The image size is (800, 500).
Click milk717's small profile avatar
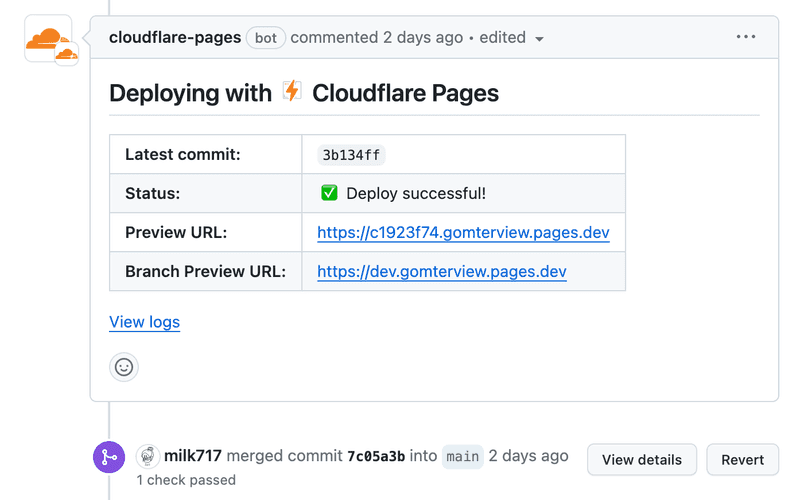[148, 457]
